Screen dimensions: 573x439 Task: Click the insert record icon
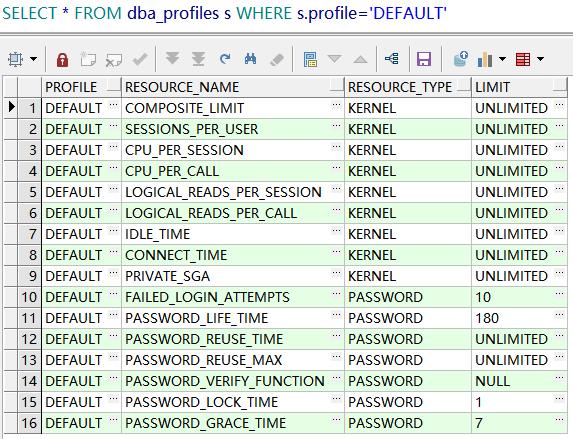(88, 59)
